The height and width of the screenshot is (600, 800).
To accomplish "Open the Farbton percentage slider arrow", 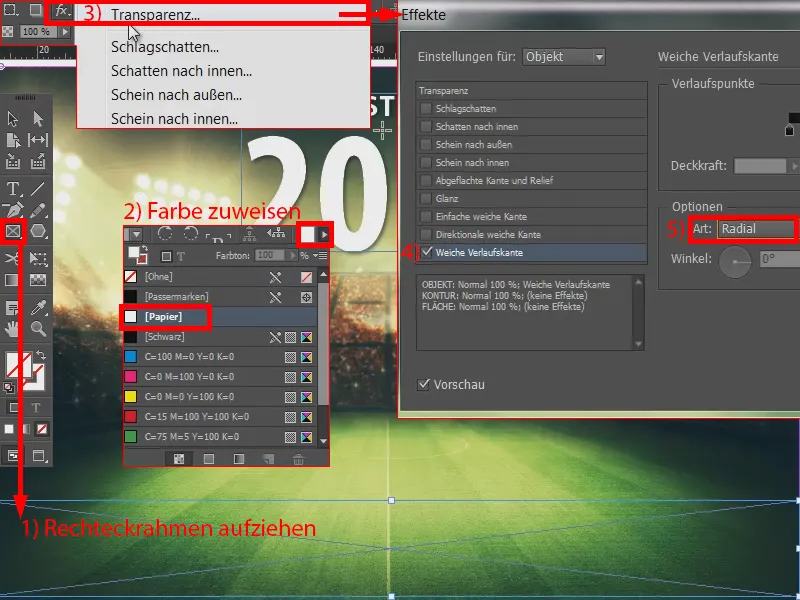I will click(292, 255).
